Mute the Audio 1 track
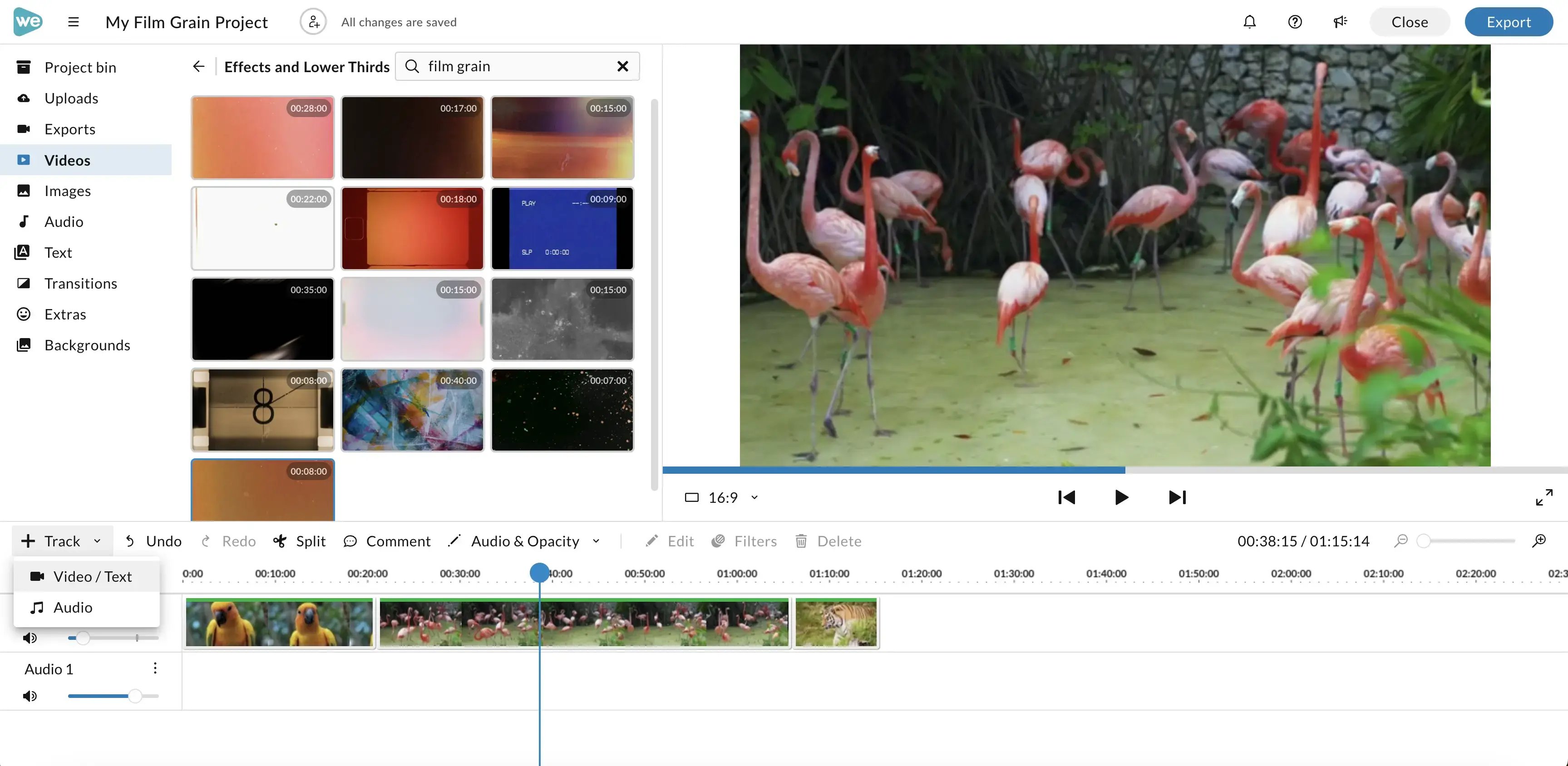The width and height of the screenshot is (1568, 766). (x=30, y=695)
